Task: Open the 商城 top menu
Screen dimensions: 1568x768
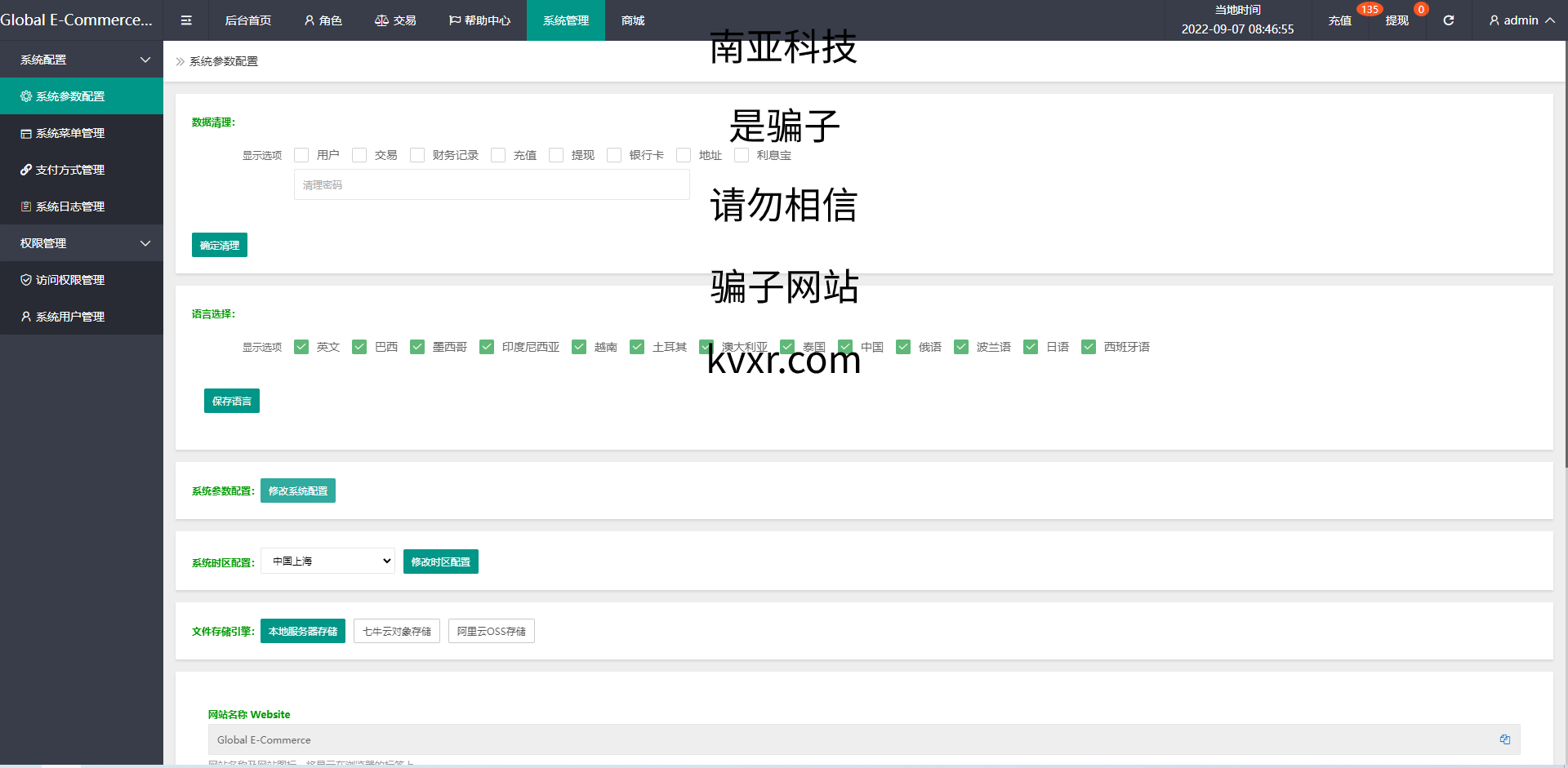Action: click(x=633, y=20)
